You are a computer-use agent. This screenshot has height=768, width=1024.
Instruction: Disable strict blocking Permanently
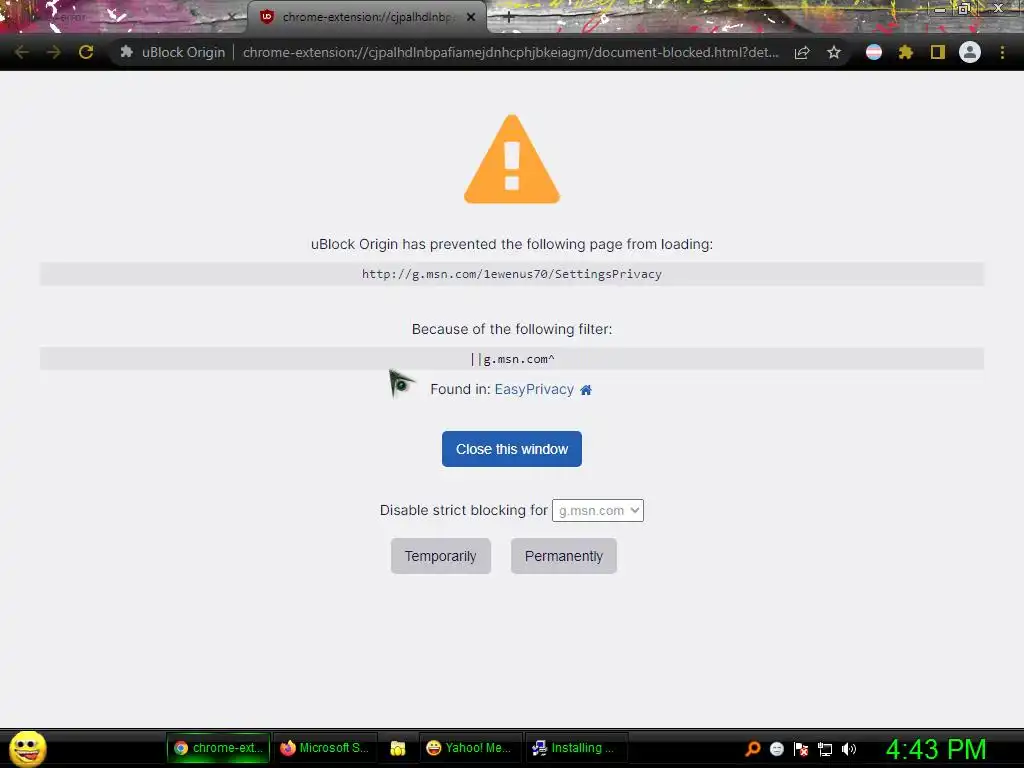point(564,556)
